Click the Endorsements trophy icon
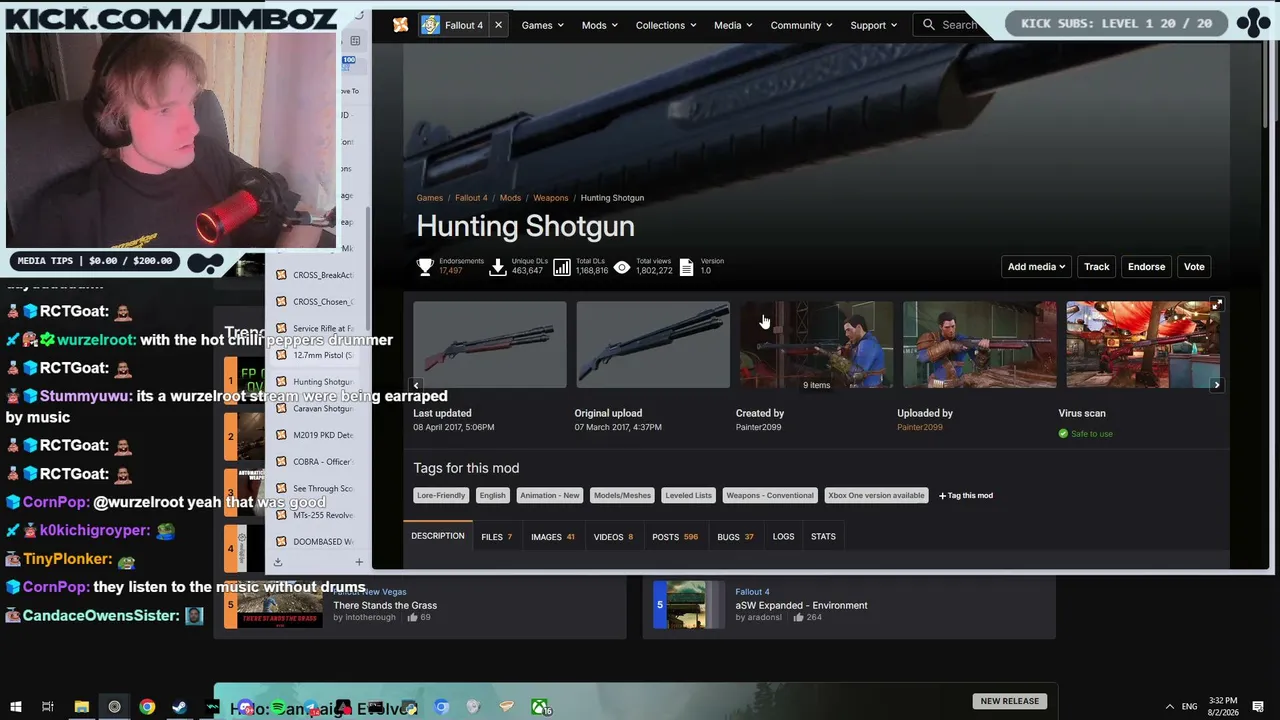This screenshot has width=1280, height=720. point(425,267)
